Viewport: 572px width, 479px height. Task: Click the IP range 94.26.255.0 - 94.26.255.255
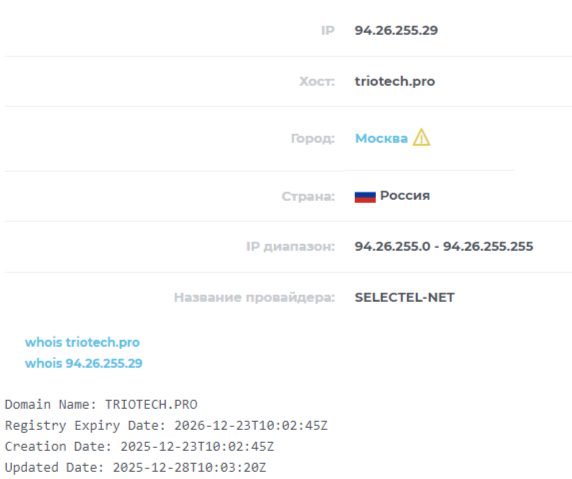point(444,246)
